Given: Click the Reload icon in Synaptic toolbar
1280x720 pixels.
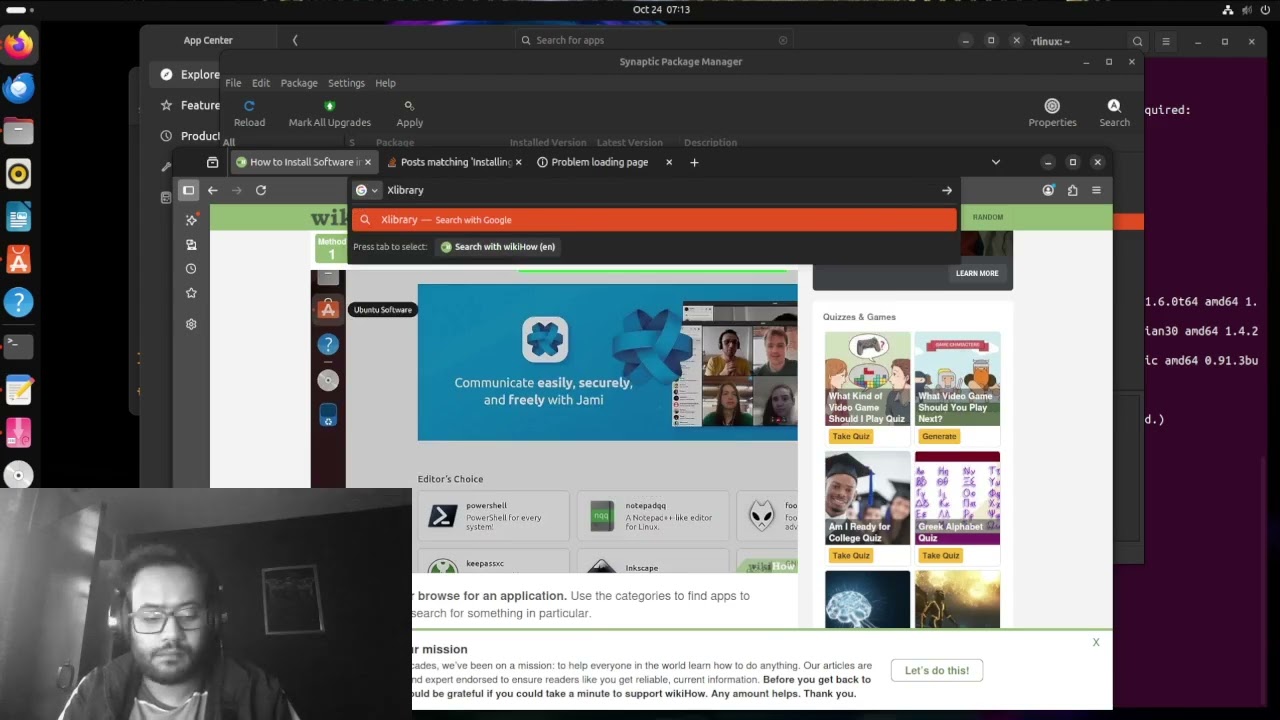Looking at the screenshot, I should (x=249, y=113).
